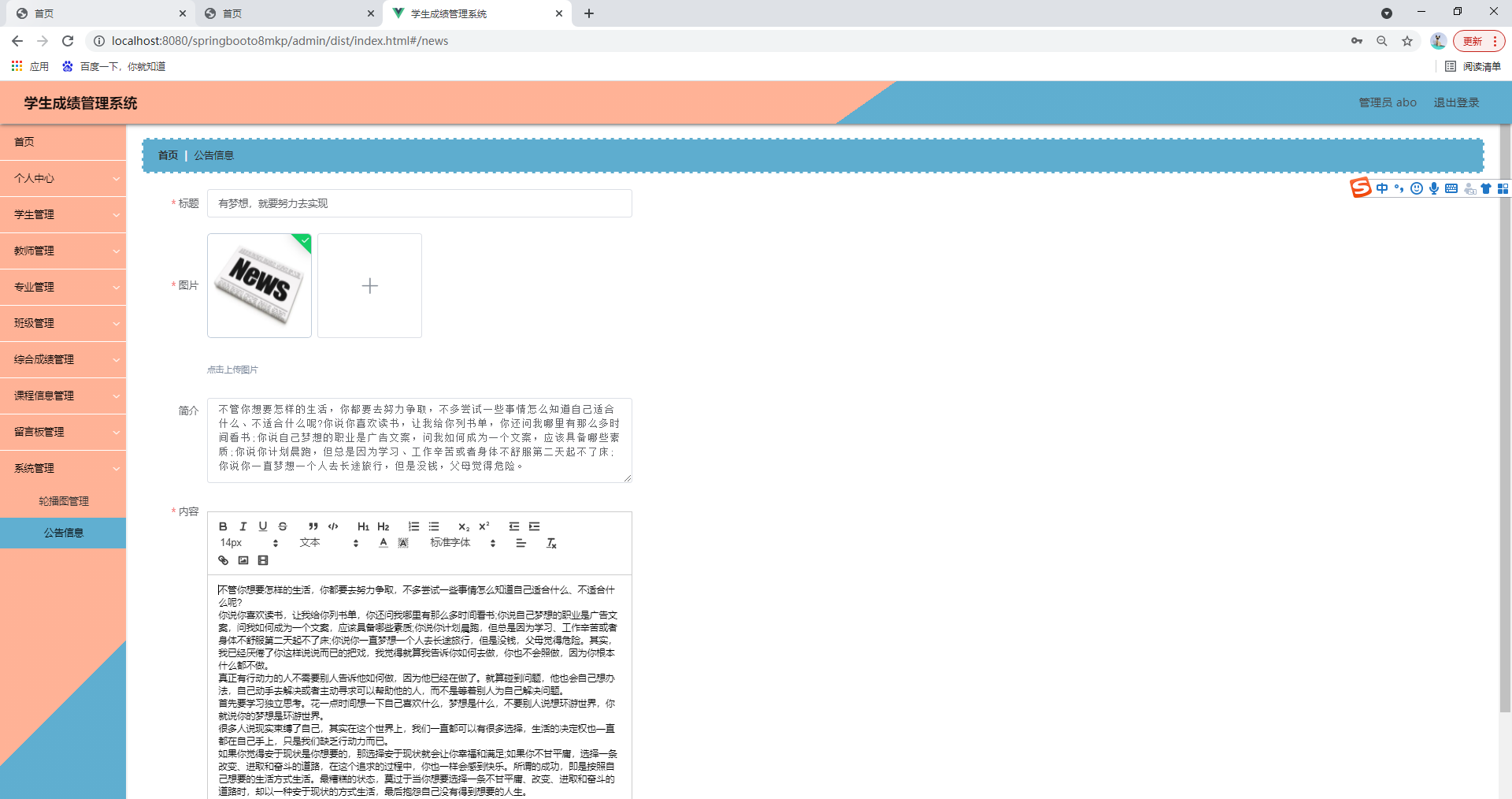The height and width of the screenshot is (799, 1512).
Task: Close the 学生成绩管理系统 browser tab
Action: pos(559,13)
